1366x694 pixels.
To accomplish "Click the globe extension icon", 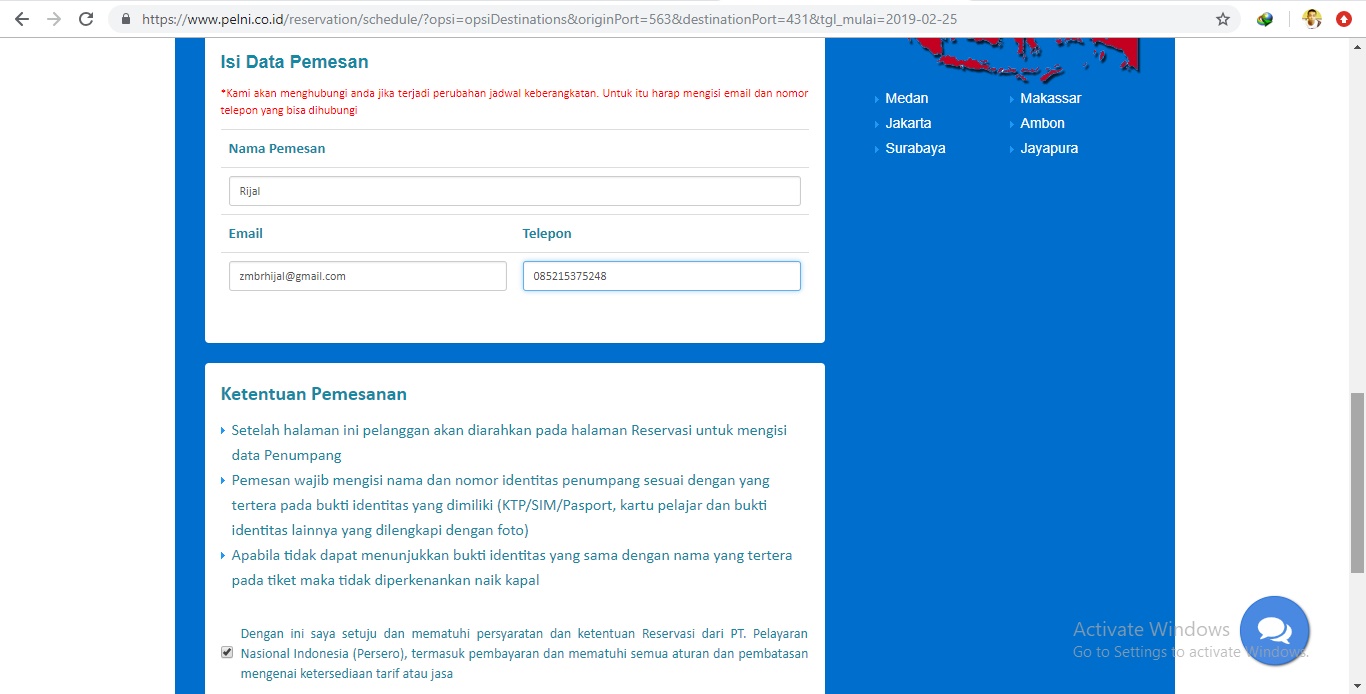I will 1264,18.
